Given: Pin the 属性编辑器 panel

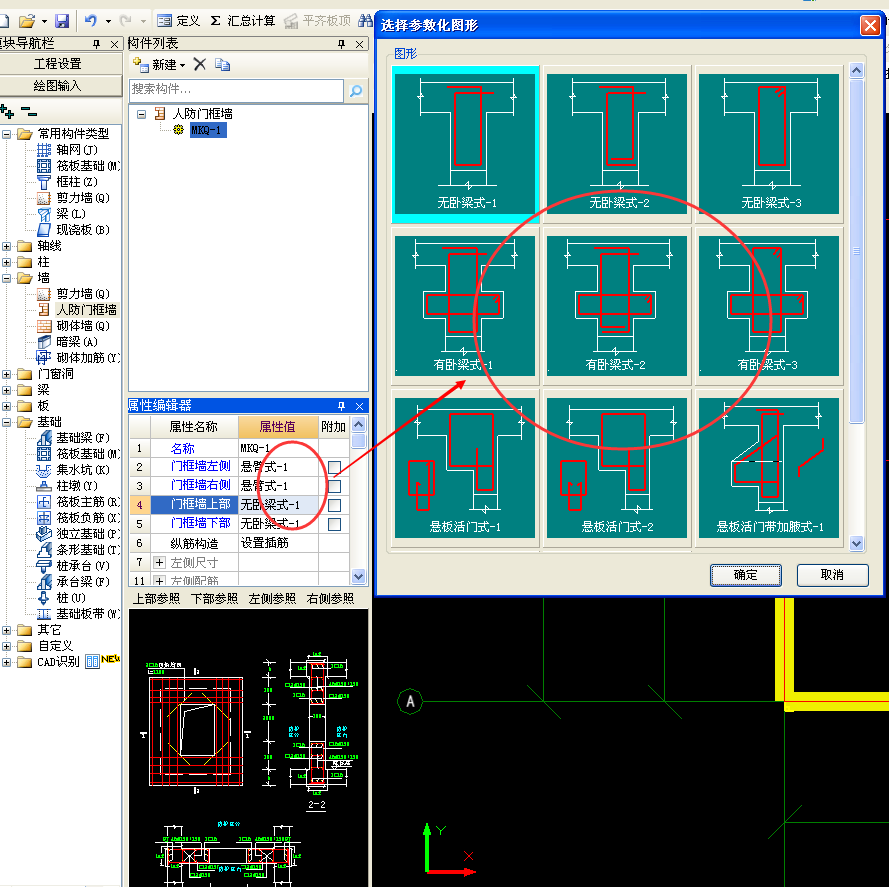Looking at the screenshot, I should pyautogui.click(x=341, y=406).
